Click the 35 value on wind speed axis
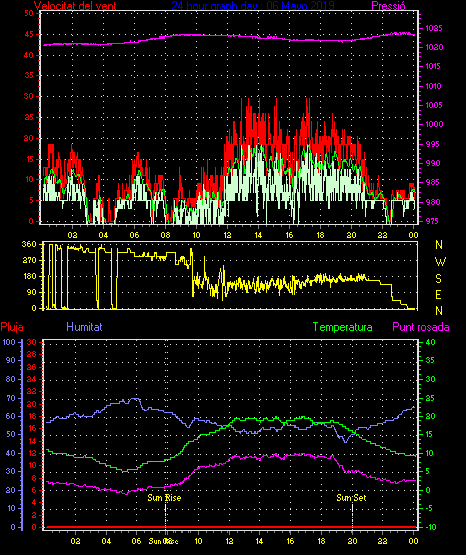 [29, 75]
